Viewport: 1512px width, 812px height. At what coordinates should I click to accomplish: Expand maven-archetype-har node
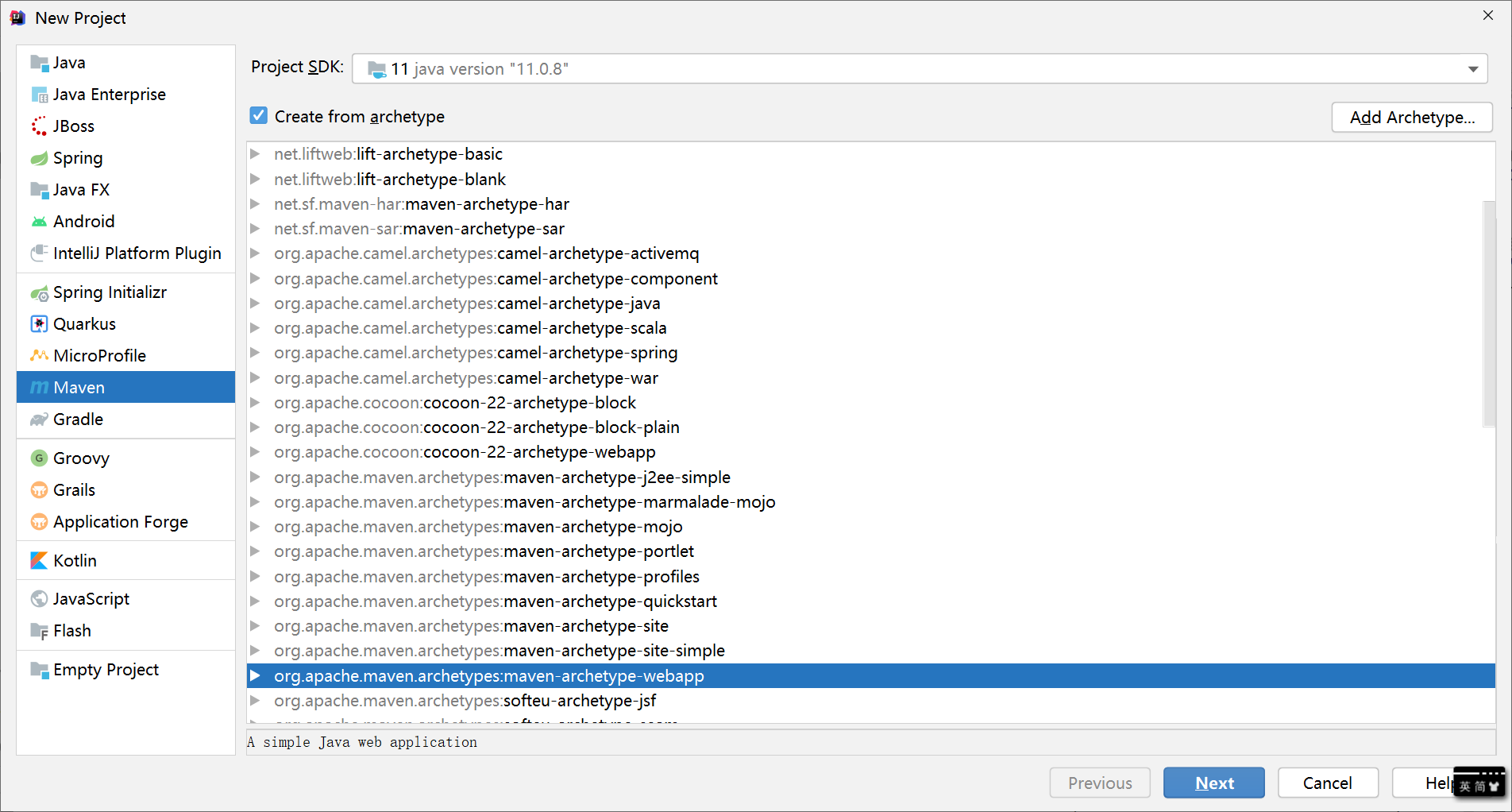click(x=255, y=203)
